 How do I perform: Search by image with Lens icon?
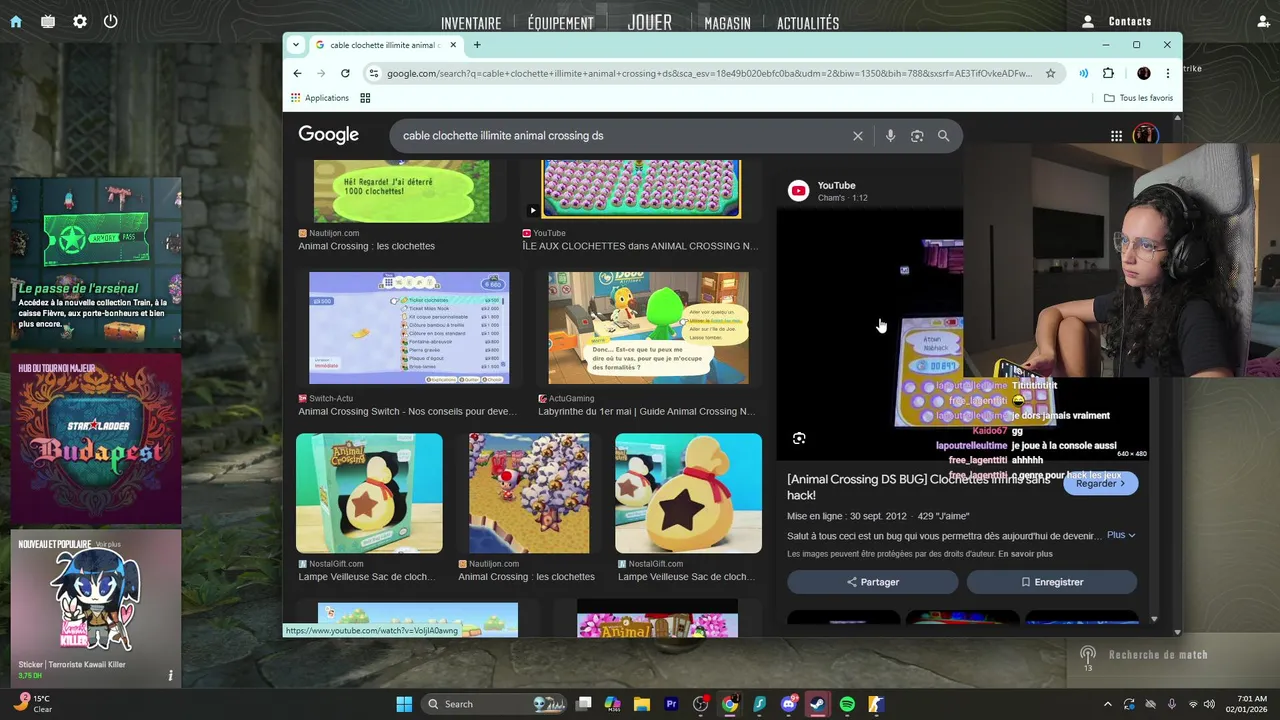[x=917, y=136]
